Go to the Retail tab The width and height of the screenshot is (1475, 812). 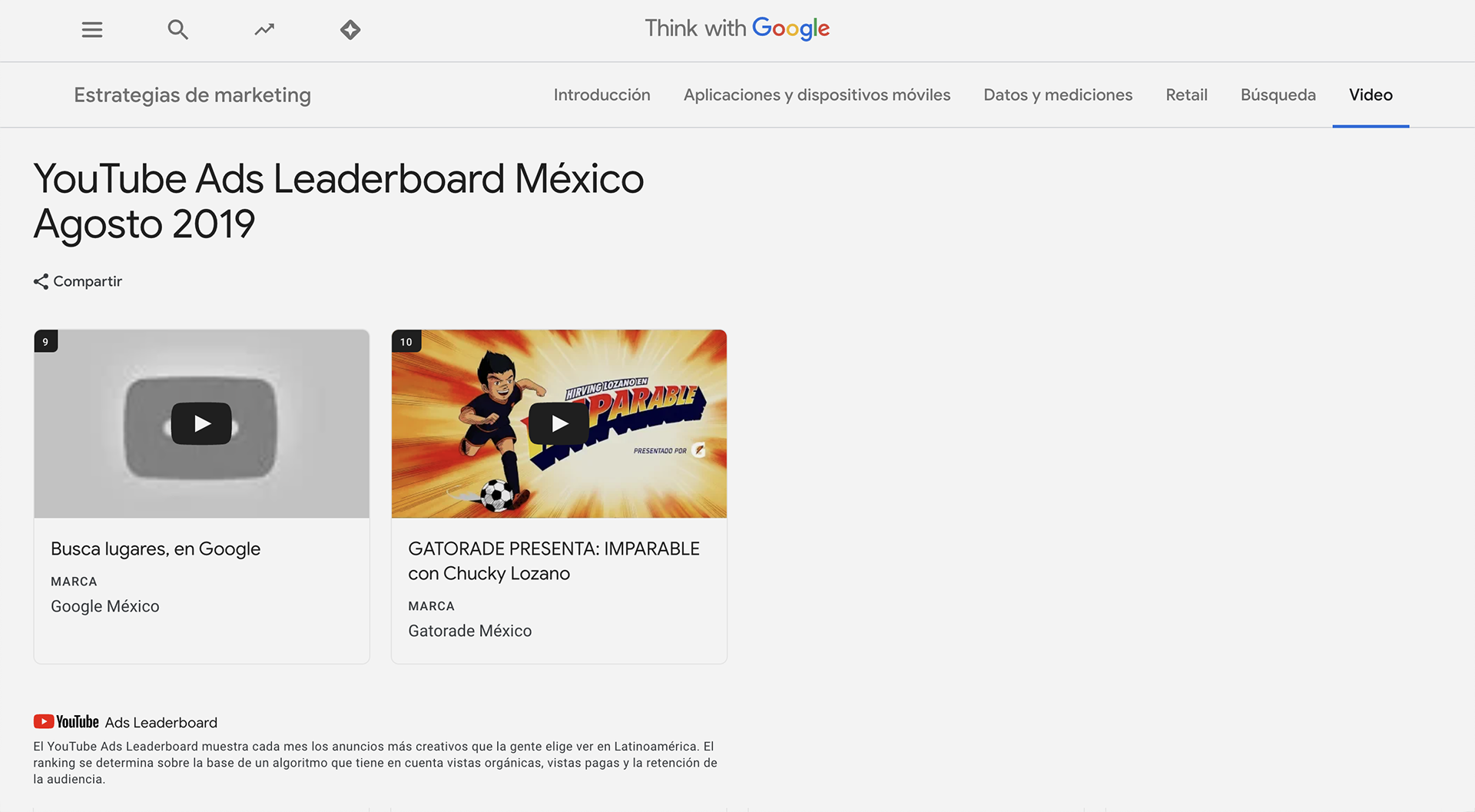[x=1186, y=95]
